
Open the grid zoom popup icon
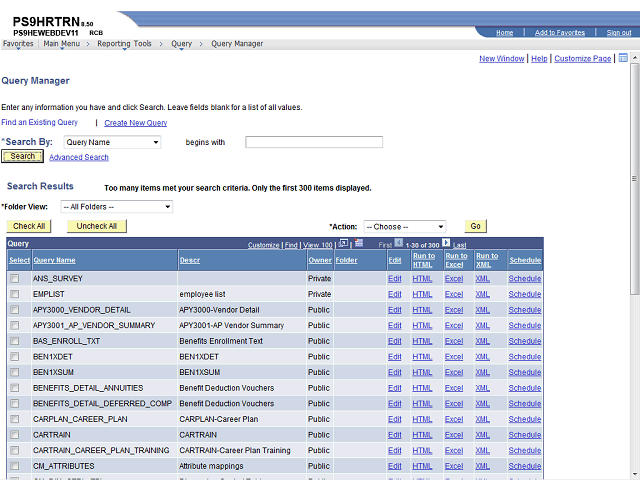343,243
